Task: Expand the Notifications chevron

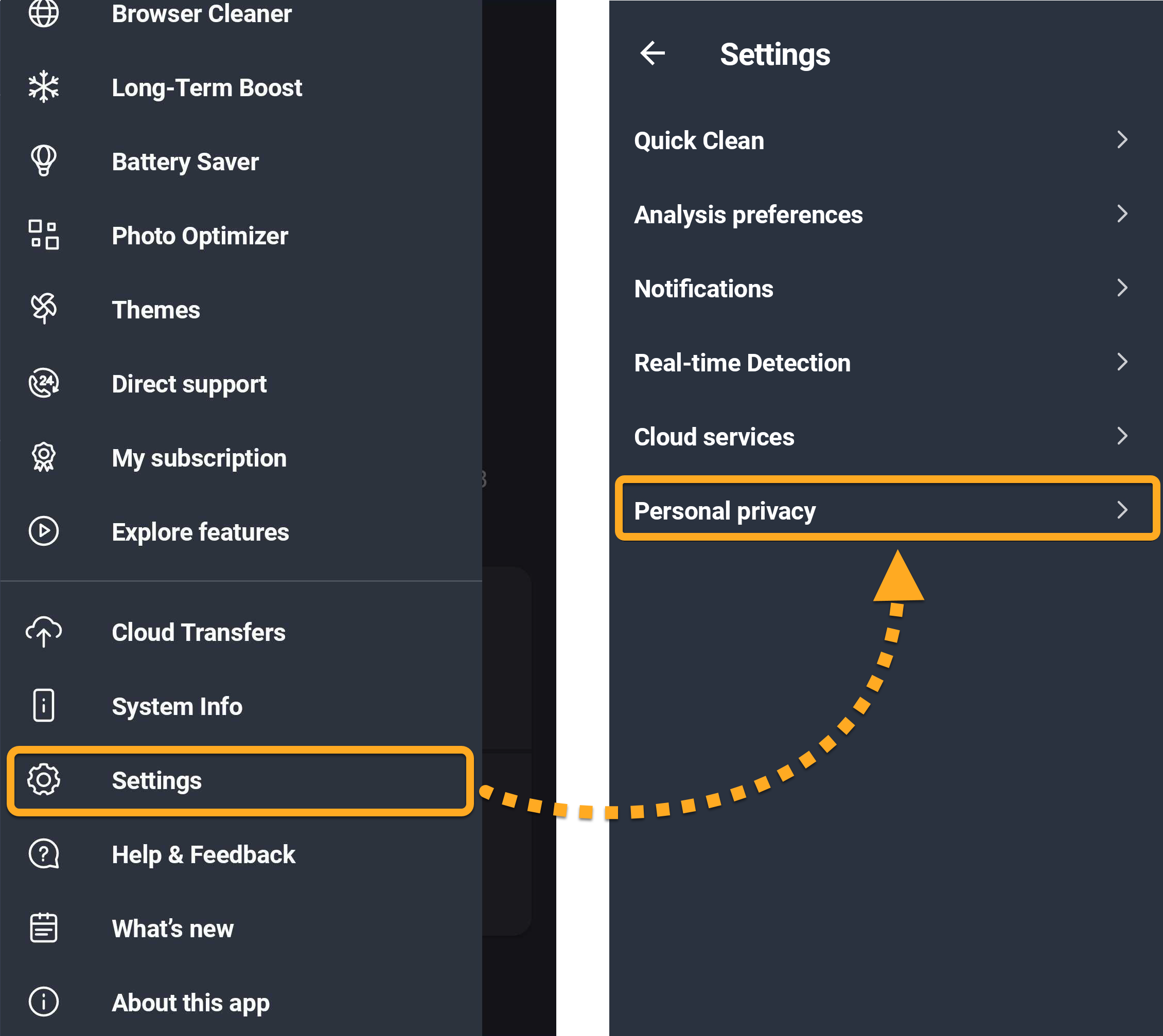Action: tap(1121, 288)
